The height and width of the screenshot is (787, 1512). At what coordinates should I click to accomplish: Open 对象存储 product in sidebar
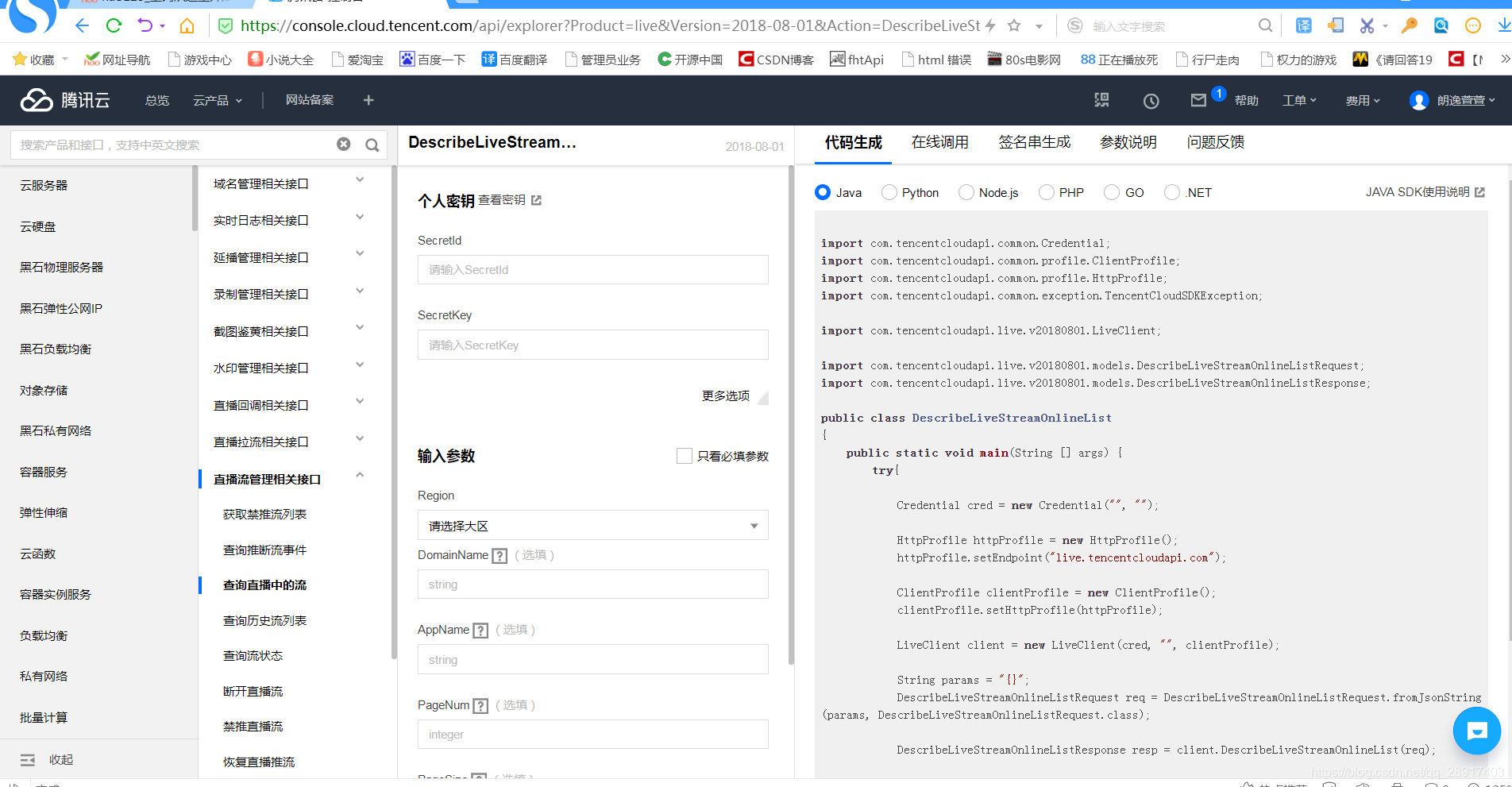[x=44, y=390]
